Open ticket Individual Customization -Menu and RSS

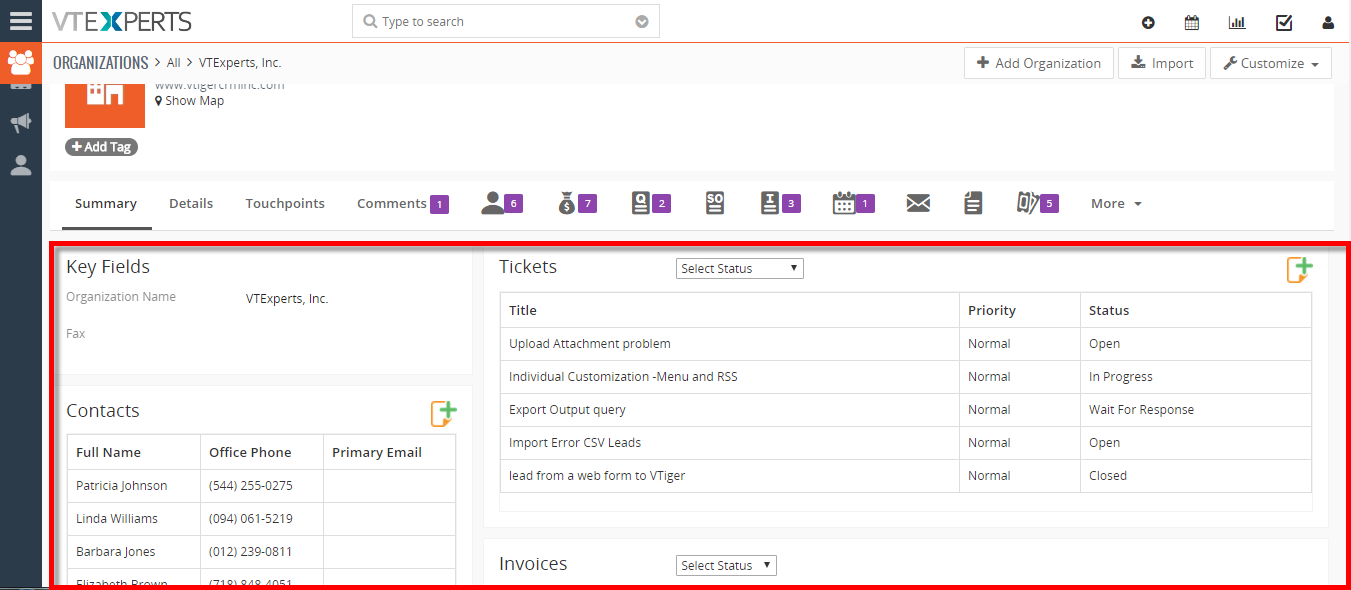click(623, 376)
